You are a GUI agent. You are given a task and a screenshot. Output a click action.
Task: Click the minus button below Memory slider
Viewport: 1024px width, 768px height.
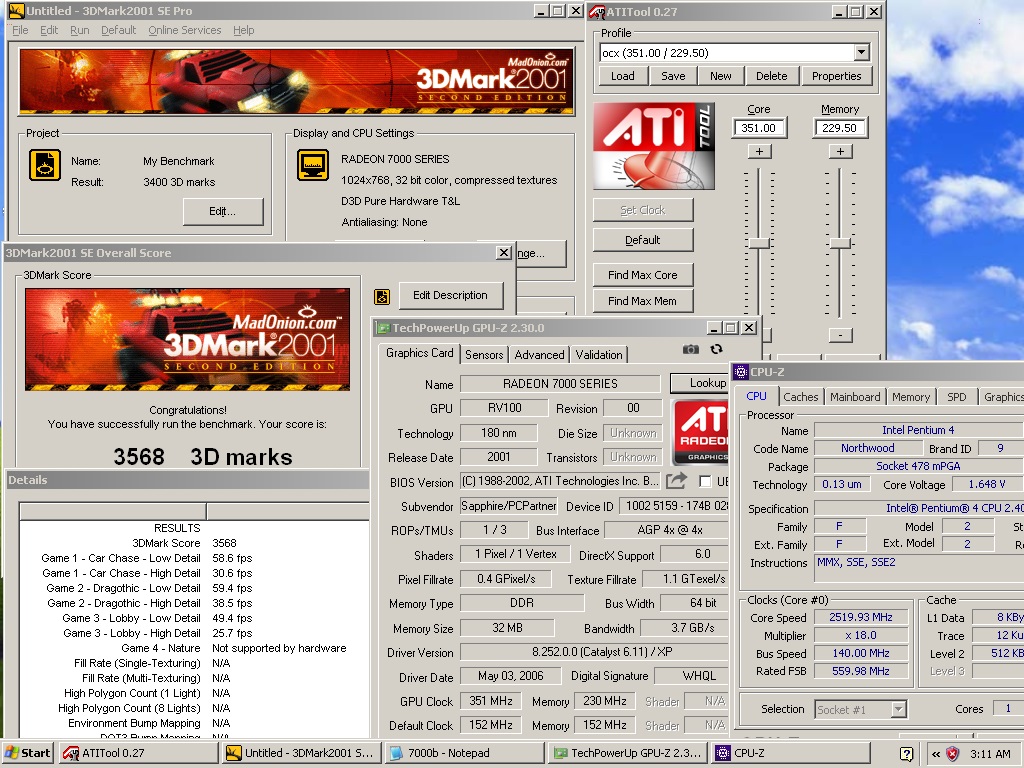click(840, 335)
